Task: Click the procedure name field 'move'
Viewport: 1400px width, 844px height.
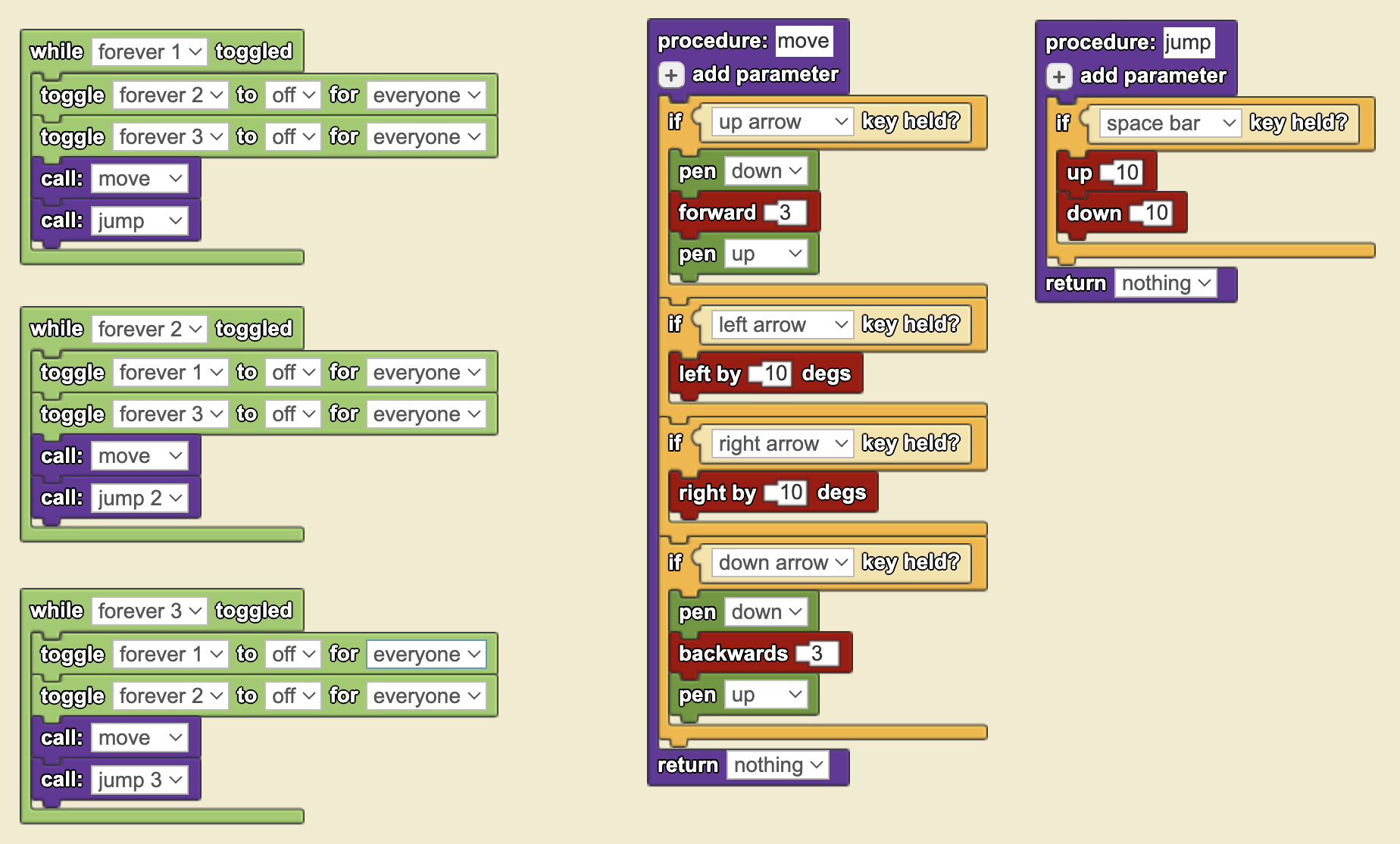Action: [x=804, y=41]
